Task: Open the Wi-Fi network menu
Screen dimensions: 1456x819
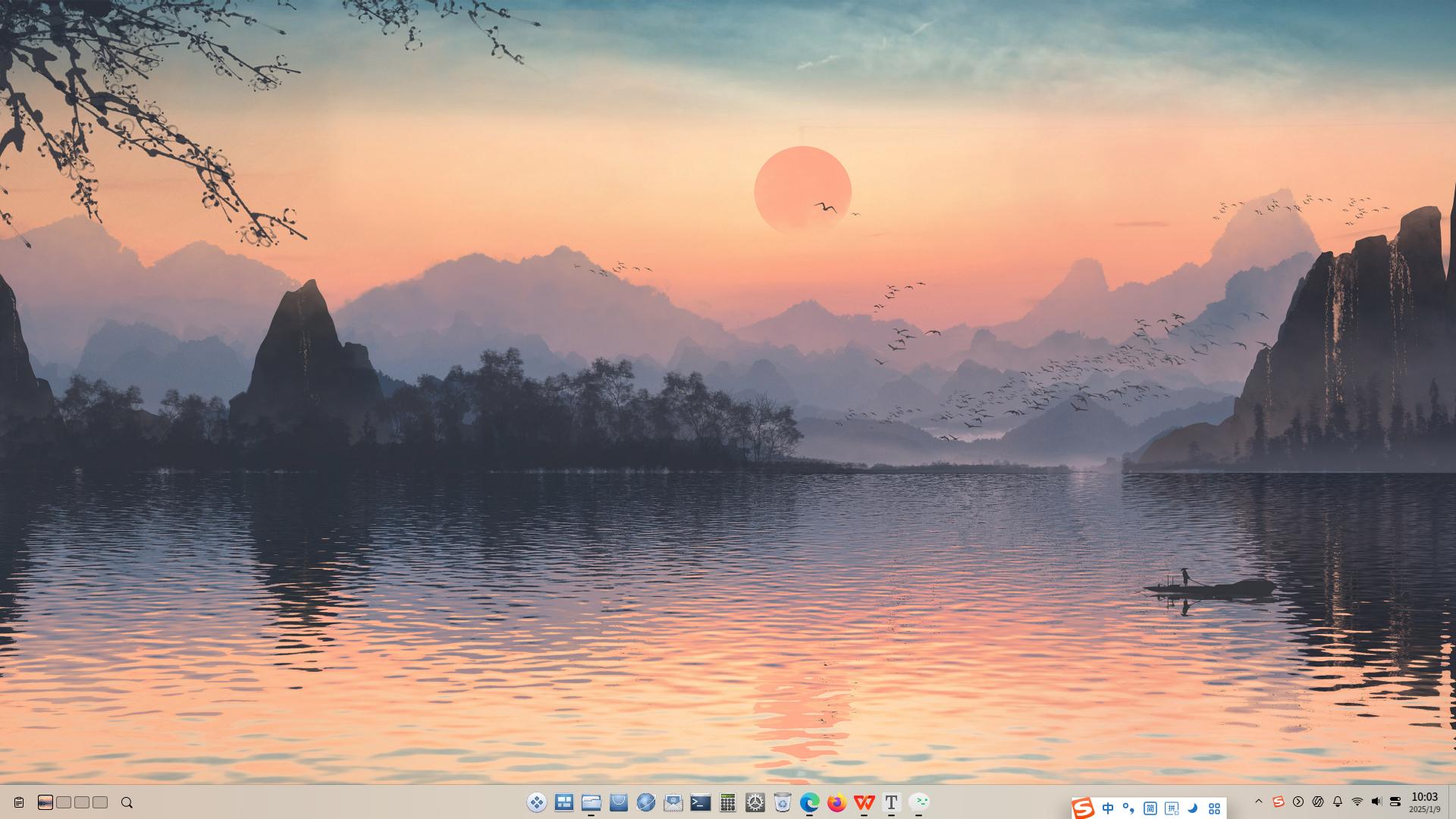Action: coord(1357,802)
